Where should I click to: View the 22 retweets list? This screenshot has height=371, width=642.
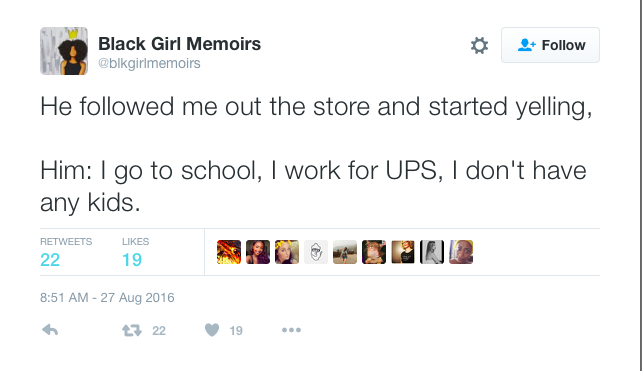pyautogui.click(x=66, y=253)
